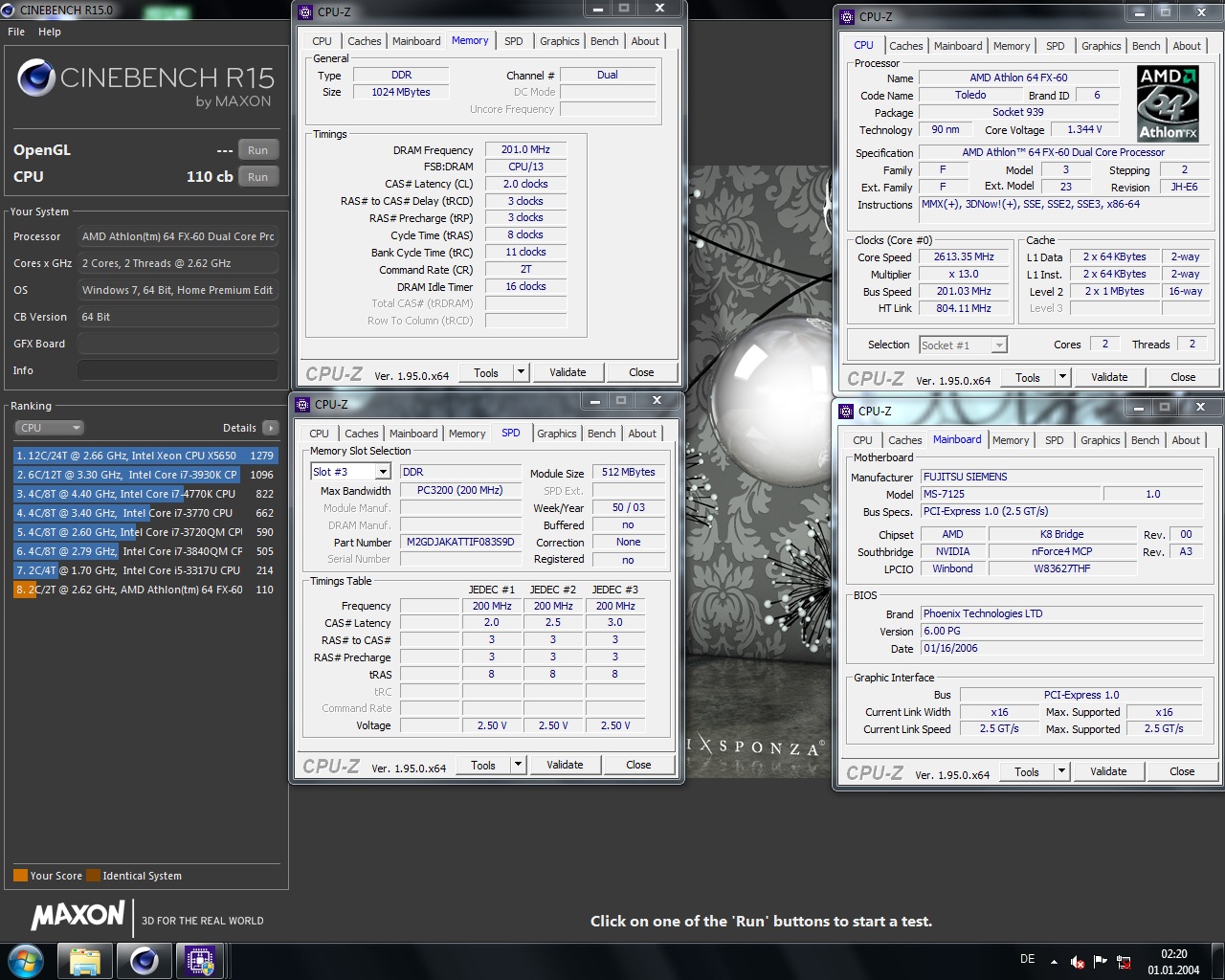Switch to the Memory tab in the SPD window
This screenshot has height=980, width=1225.
coord(467,434)
